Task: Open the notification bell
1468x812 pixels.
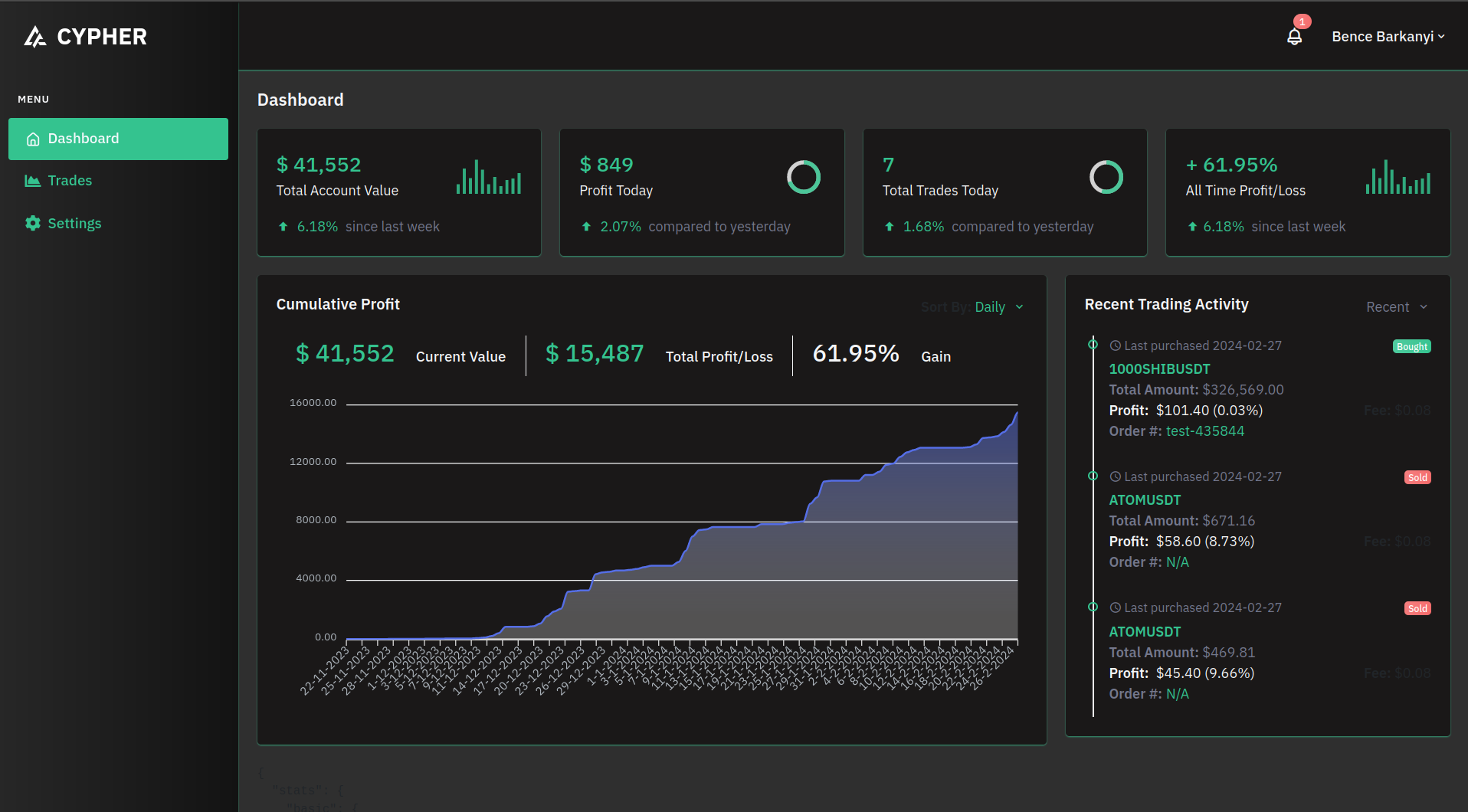Action: click(x=1294, y=37)
